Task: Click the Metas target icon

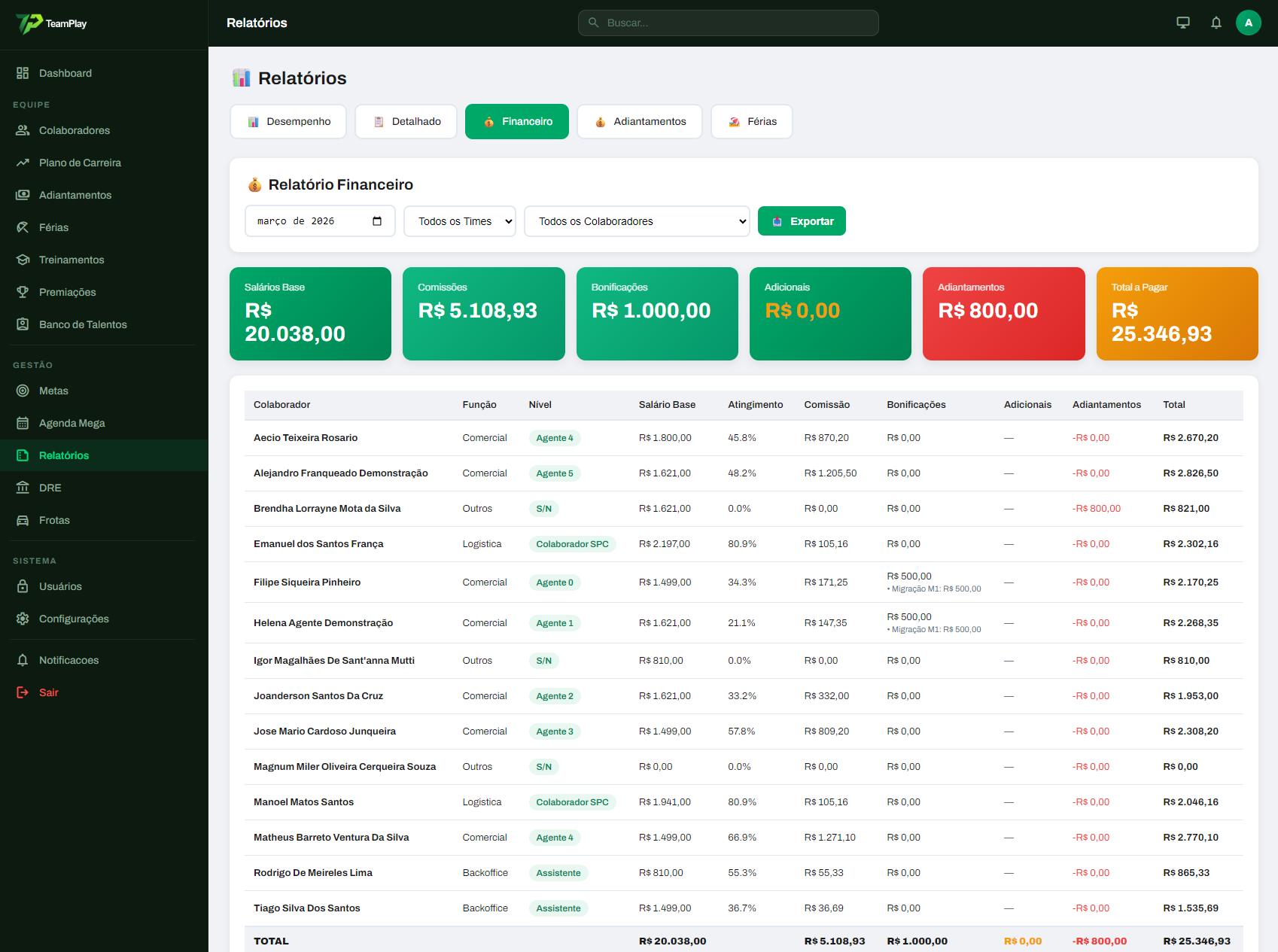Action: click(23, 391)
